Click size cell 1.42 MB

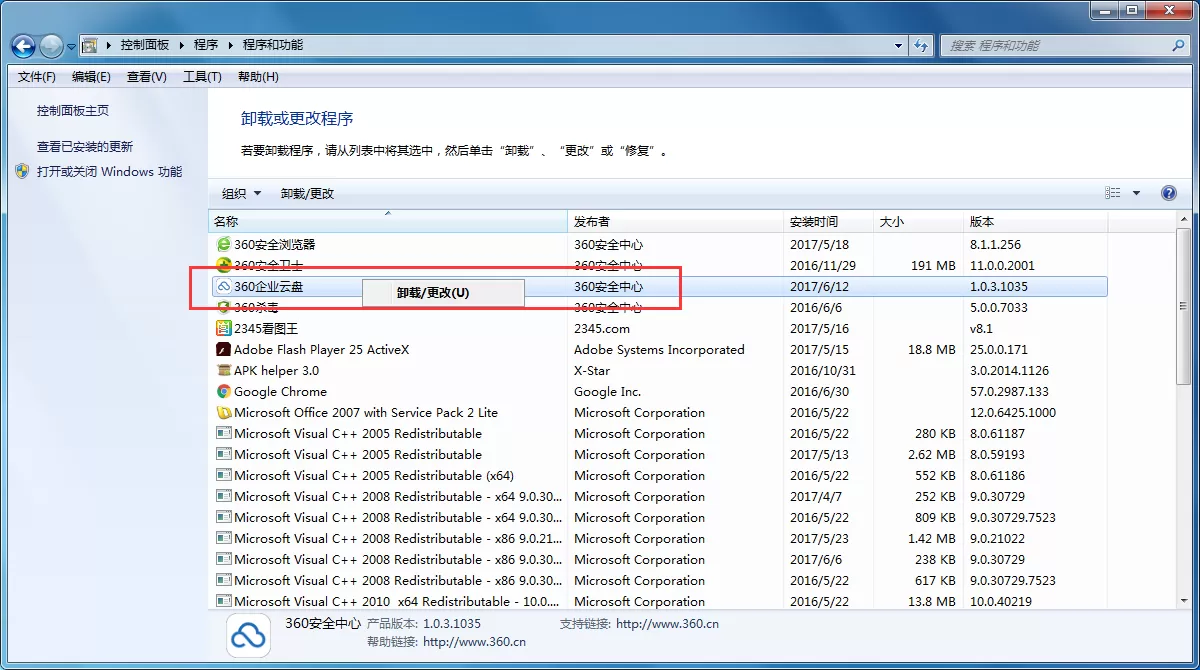tap(932, 539)
